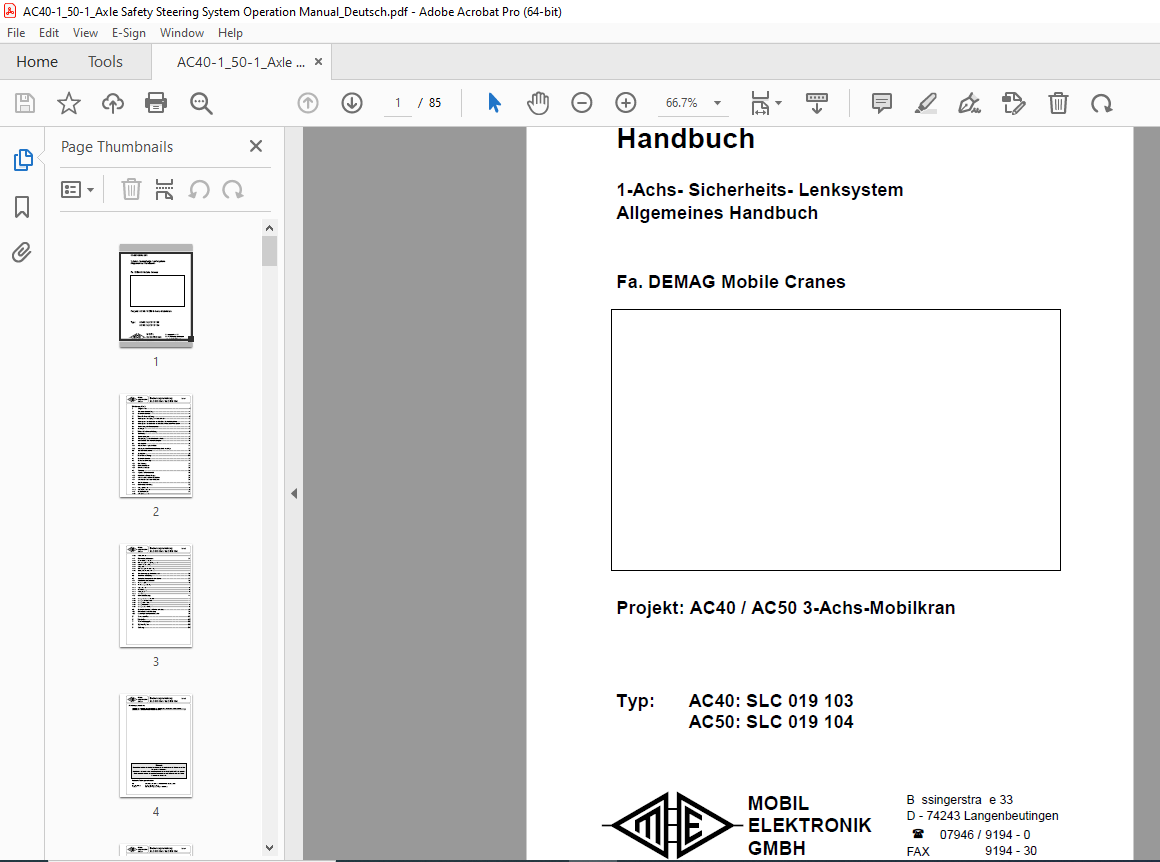Screen dimensions: 1160x862
Task: Delete page with toolbar trash icon
Action: tap(1059, 103)
